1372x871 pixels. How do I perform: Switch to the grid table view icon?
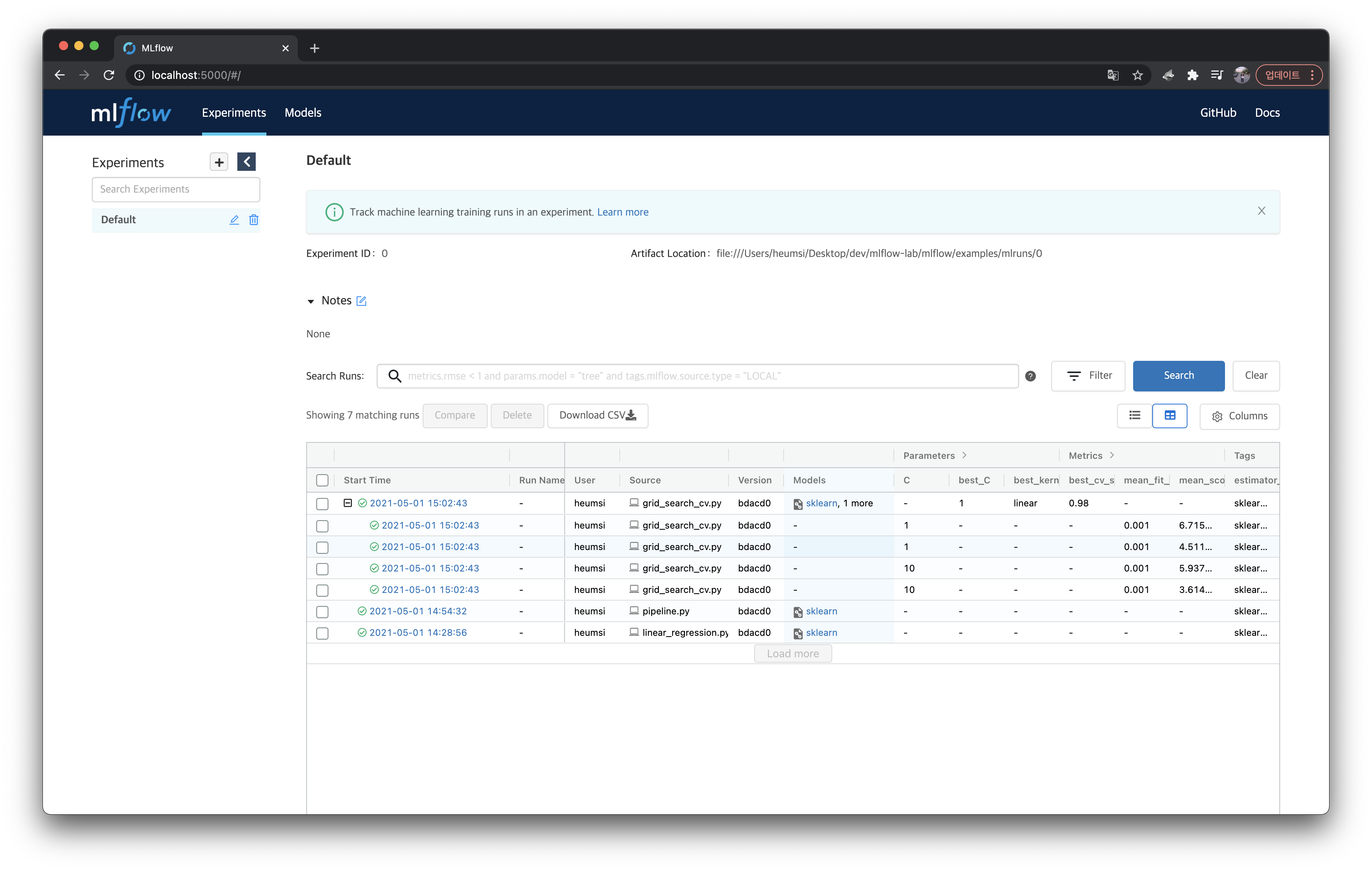click(x=1169, y=416)
